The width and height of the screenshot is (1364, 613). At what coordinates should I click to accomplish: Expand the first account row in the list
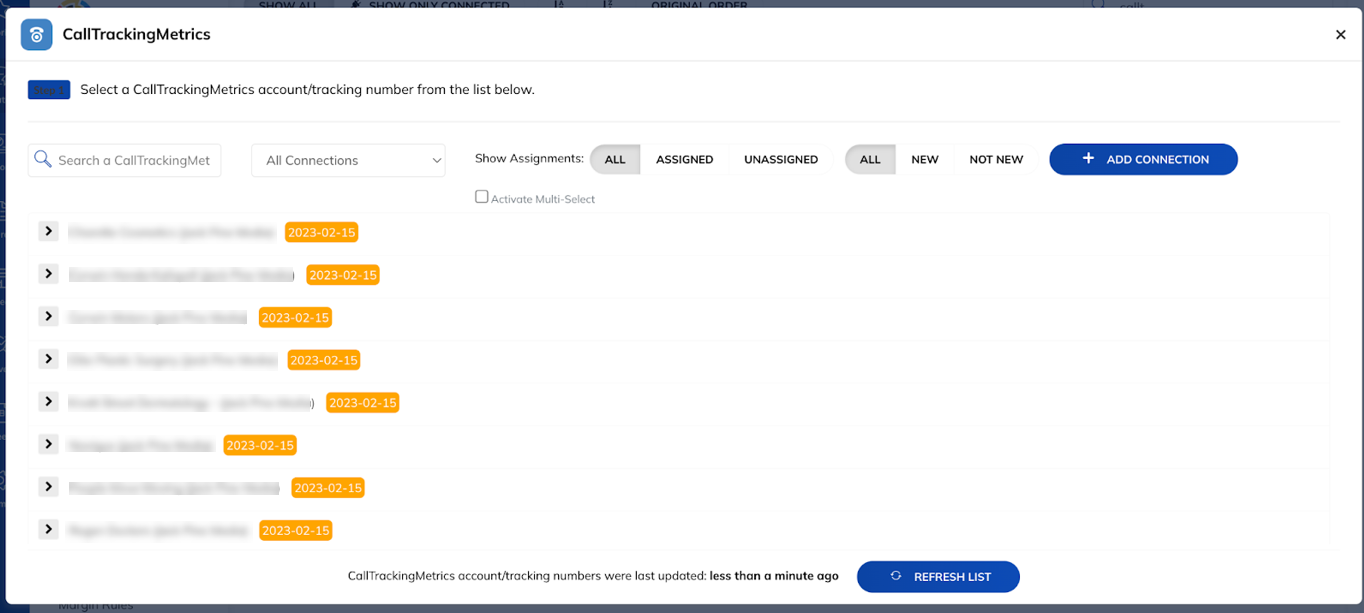point(48,231)
